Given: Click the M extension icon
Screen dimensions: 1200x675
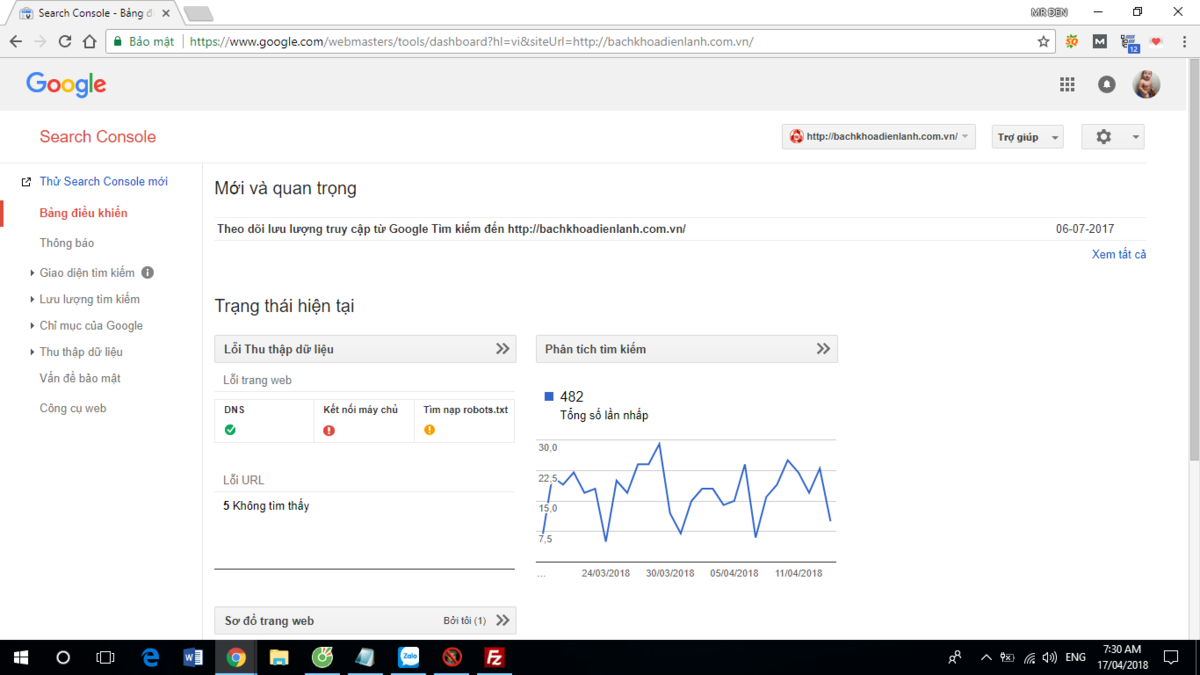Looking at the screenshot, I should tap(1099, 42).
